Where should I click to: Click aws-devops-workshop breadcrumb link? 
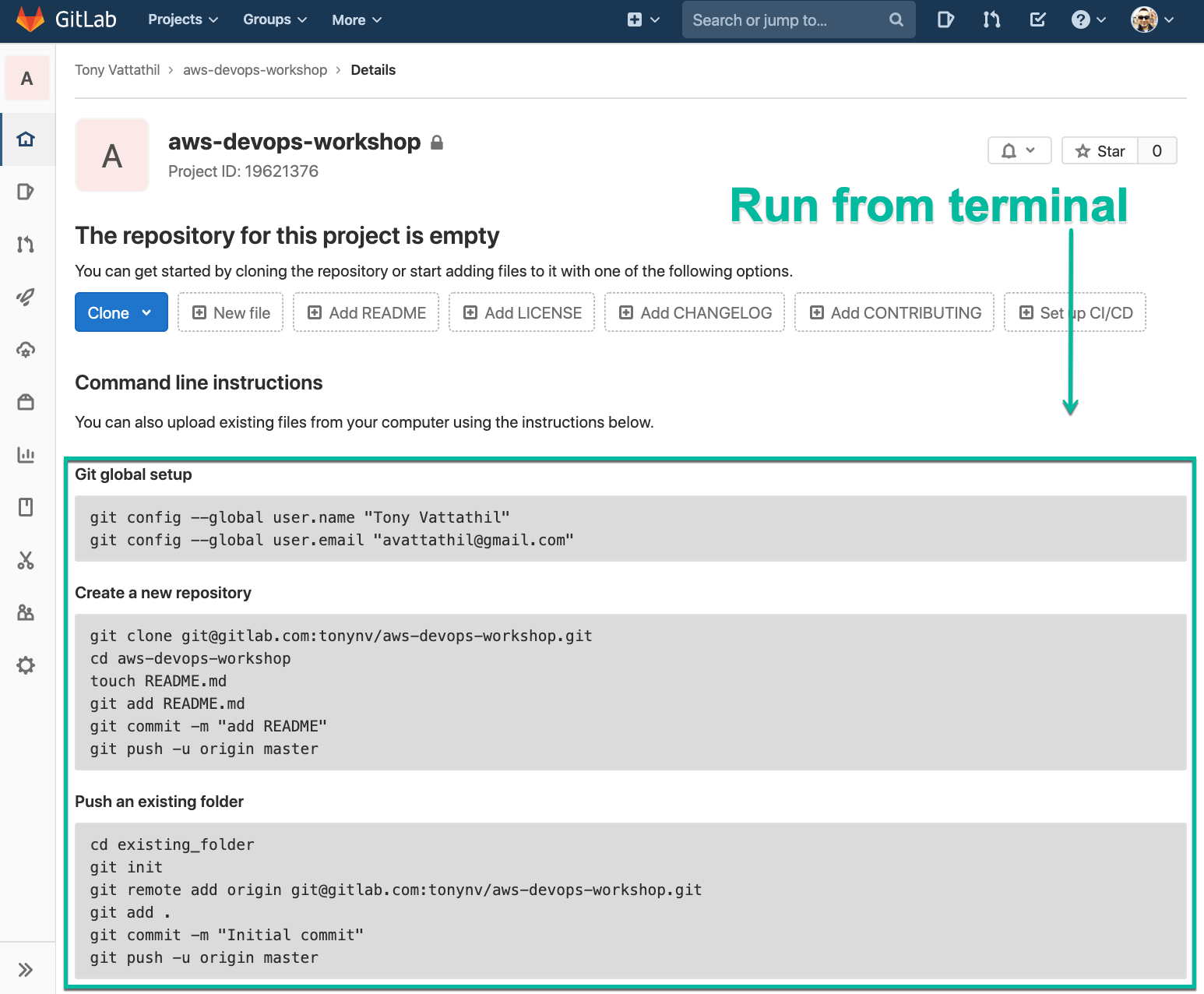255,70
